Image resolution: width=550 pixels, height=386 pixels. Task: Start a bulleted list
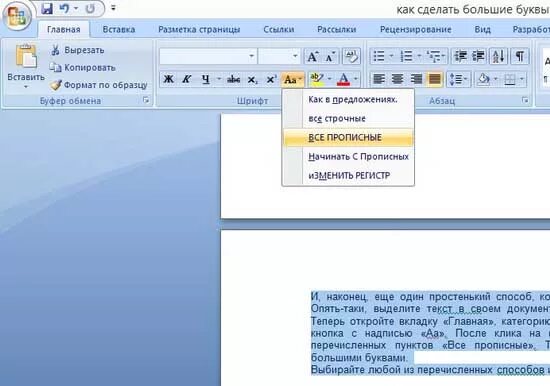pos(379,56)
